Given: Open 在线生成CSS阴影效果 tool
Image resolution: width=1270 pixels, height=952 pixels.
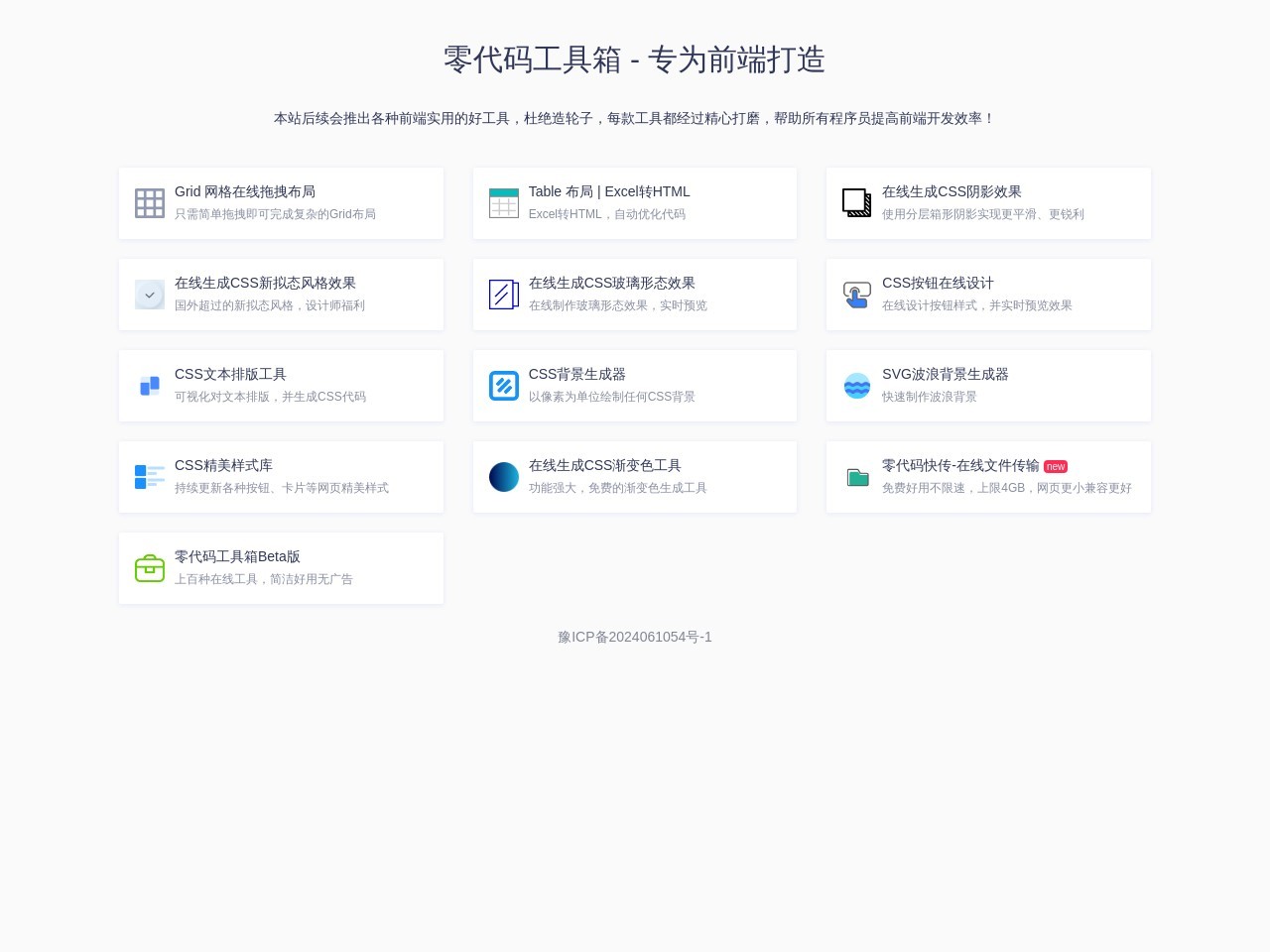Looking at the screenshot, I should [952, 191].
